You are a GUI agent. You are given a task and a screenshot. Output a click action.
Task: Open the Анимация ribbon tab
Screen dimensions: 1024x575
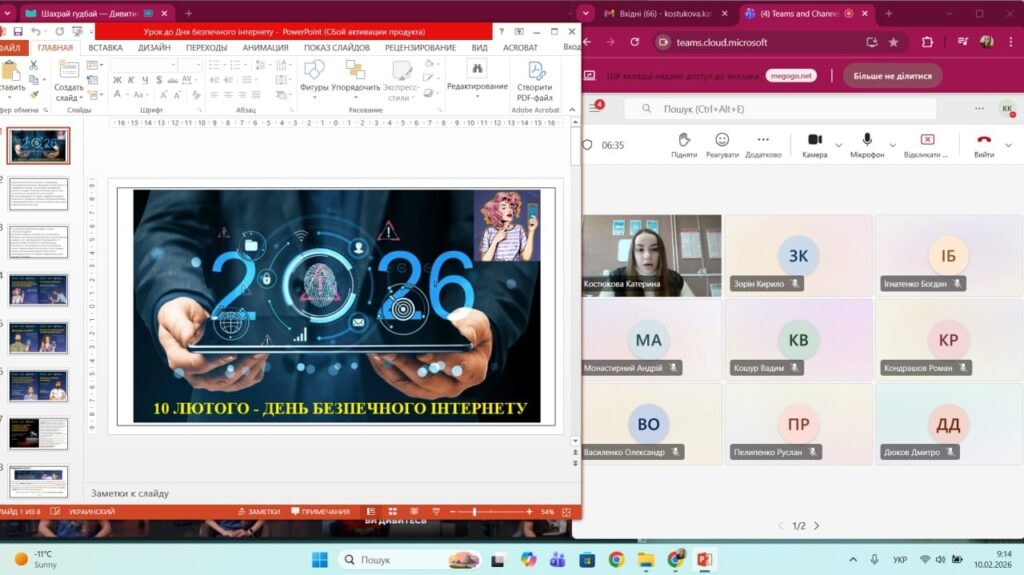click(x=265, y=47)
